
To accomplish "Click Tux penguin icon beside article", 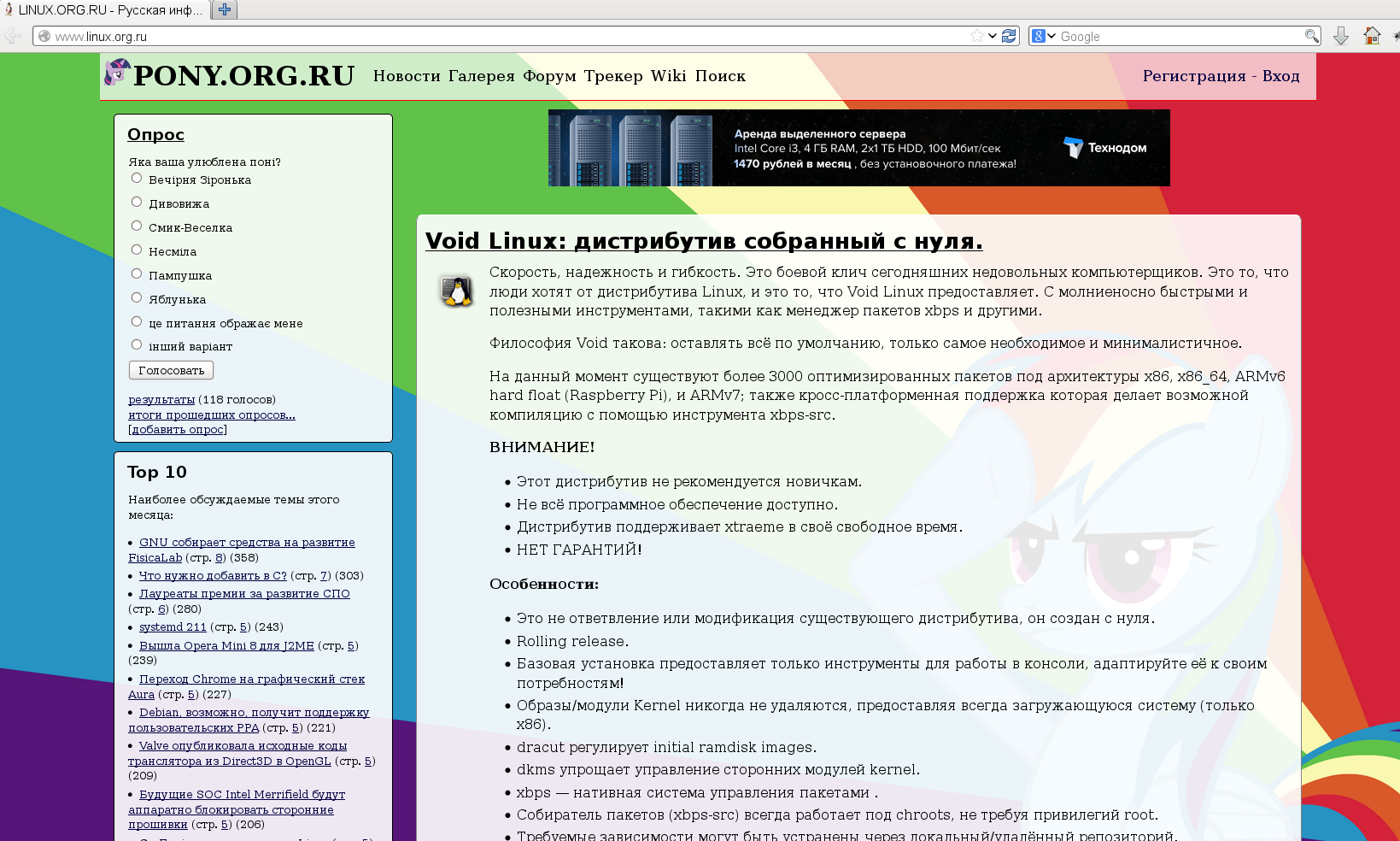I will click(x=457, y=291).
